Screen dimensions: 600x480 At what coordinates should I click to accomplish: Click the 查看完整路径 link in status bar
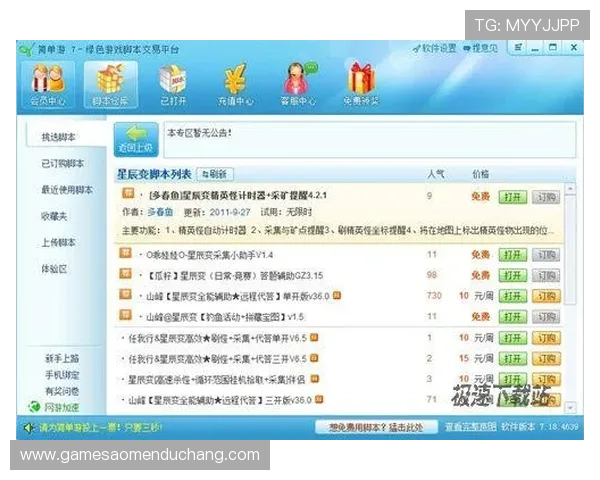(x=471, y=427)
